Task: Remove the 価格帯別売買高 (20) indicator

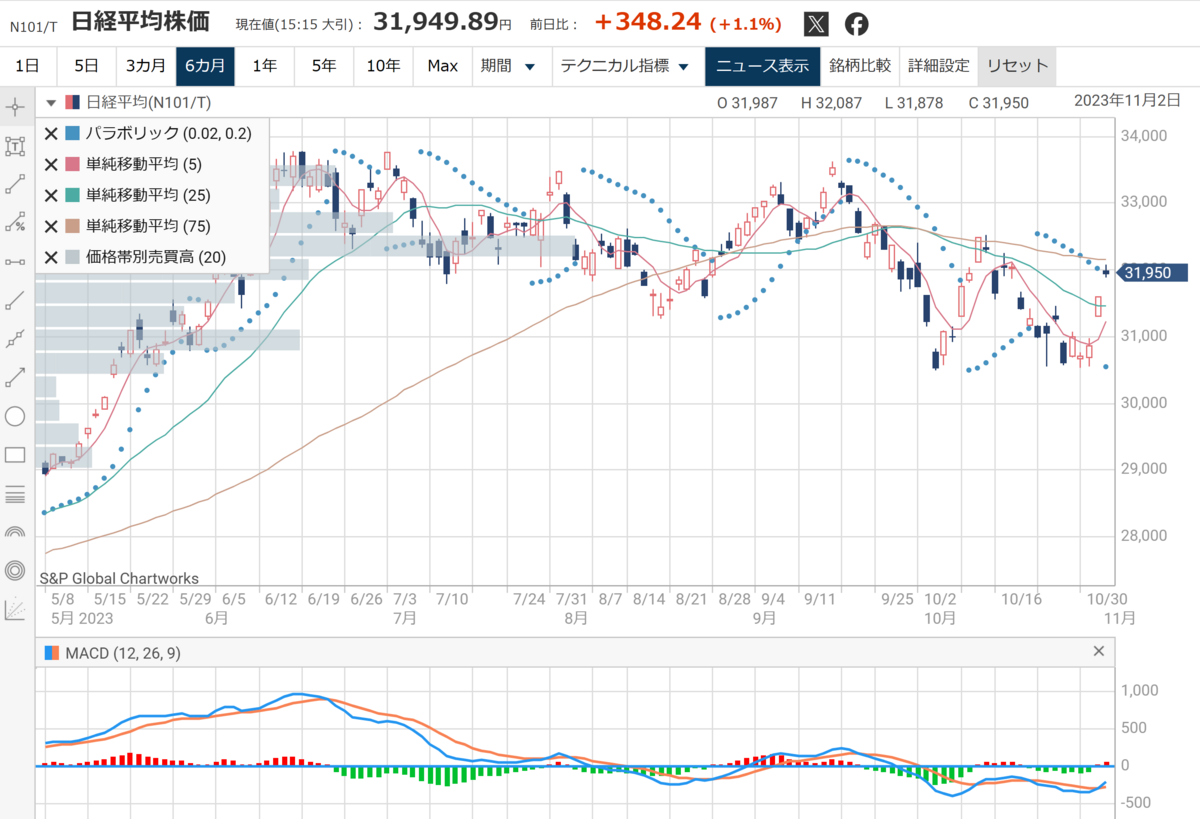Action: [x=51, y=257]
